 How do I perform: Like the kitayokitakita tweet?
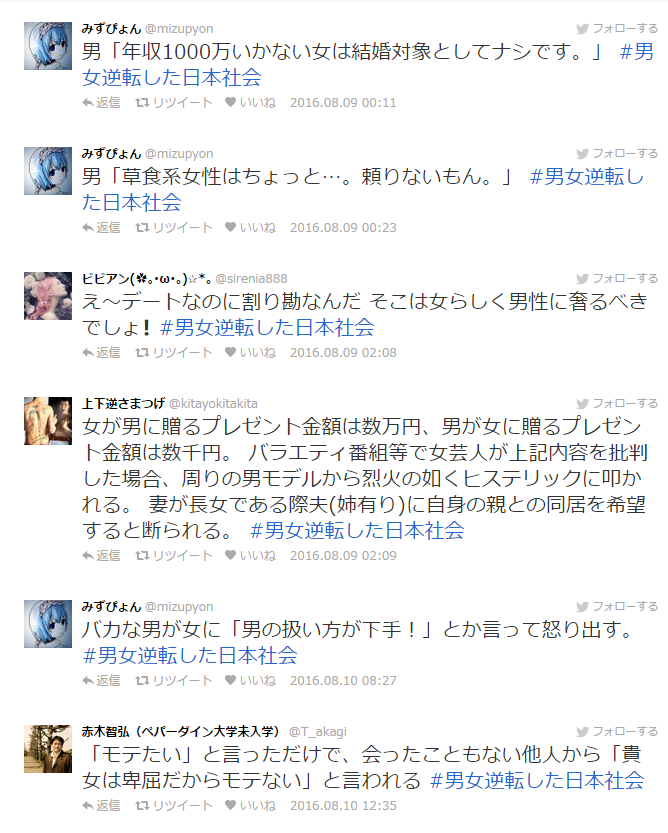tap(250, 555)
